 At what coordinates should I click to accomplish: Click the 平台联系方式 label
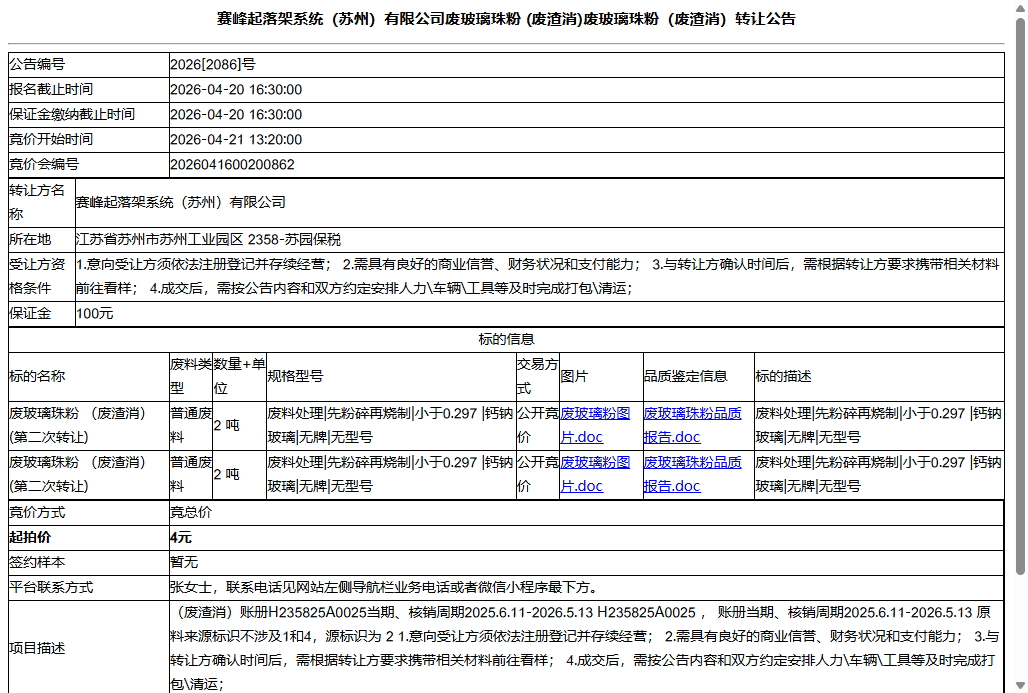(51, 587)
